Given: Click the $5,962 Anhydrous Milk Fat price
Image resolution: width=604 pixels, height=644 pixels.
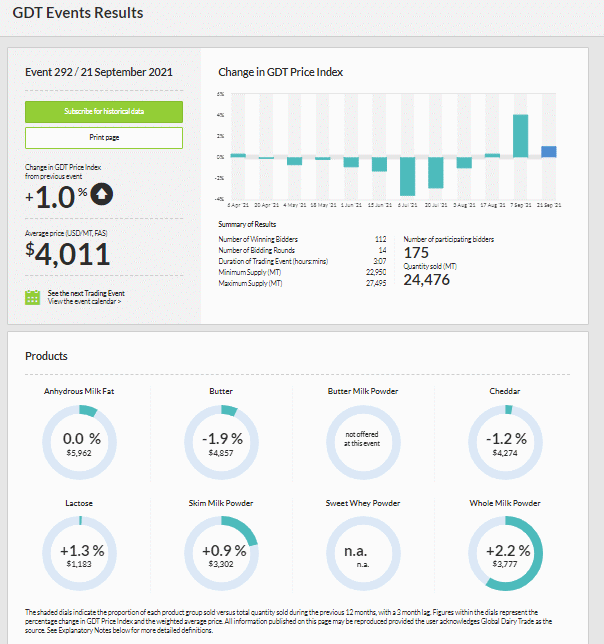Looking at the screenshot, I should pyautogui.click(x=79, y=453).
